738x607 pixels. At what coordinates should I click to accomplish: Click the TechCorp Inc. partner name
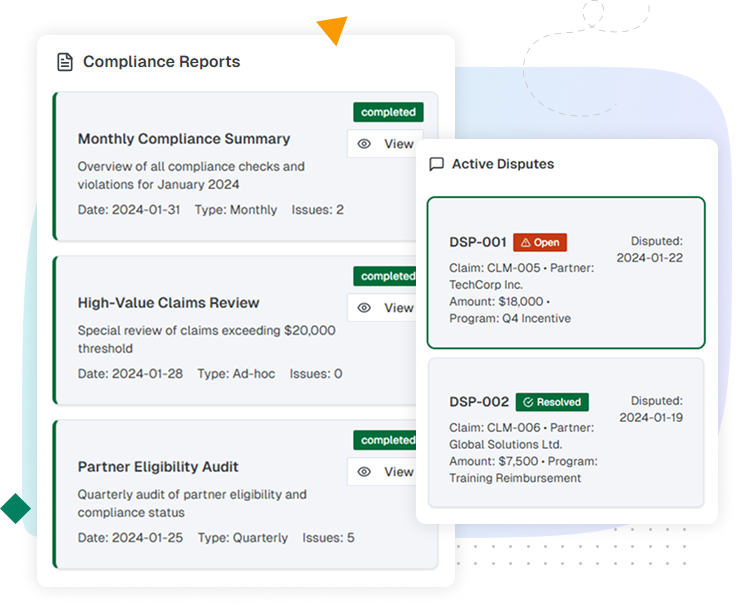tap(486, 285)
